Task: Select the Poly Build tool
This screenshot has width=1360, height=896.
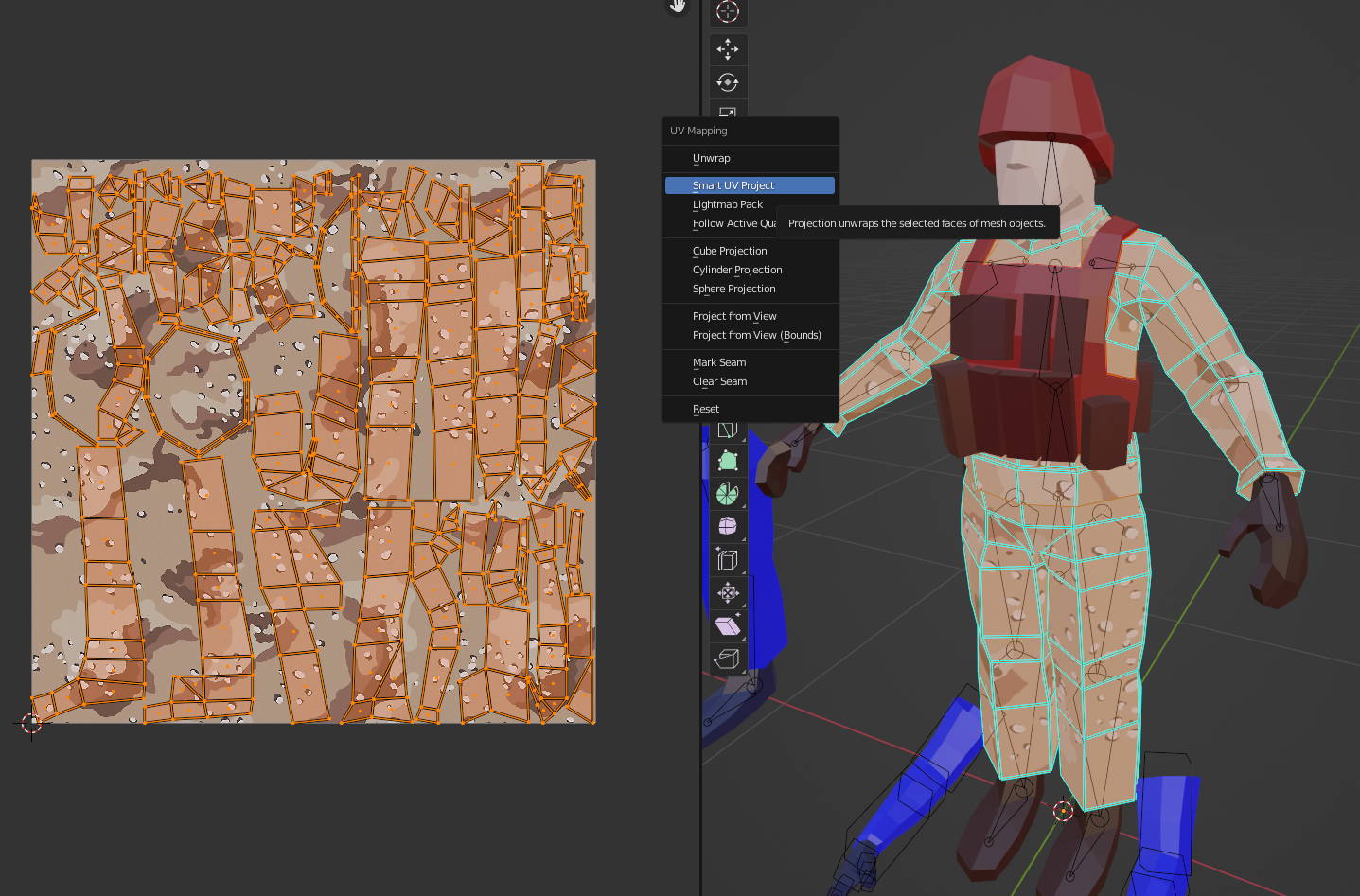Action: 727,461
